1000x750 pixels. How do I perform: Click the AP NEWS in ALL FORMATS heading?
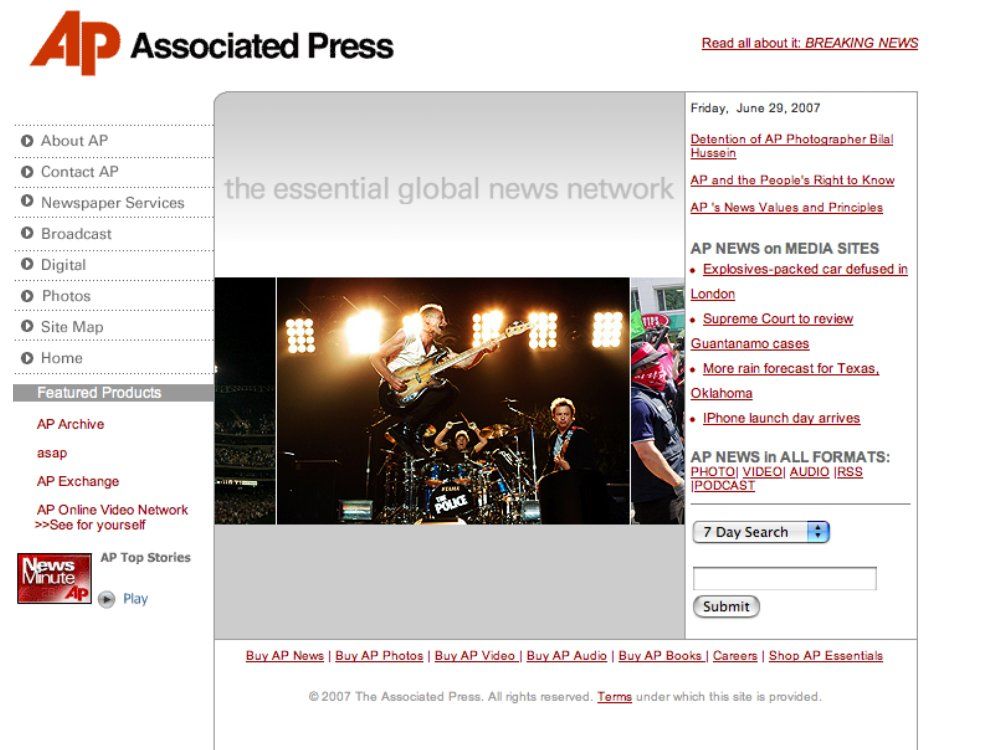(x=790, y=457)
